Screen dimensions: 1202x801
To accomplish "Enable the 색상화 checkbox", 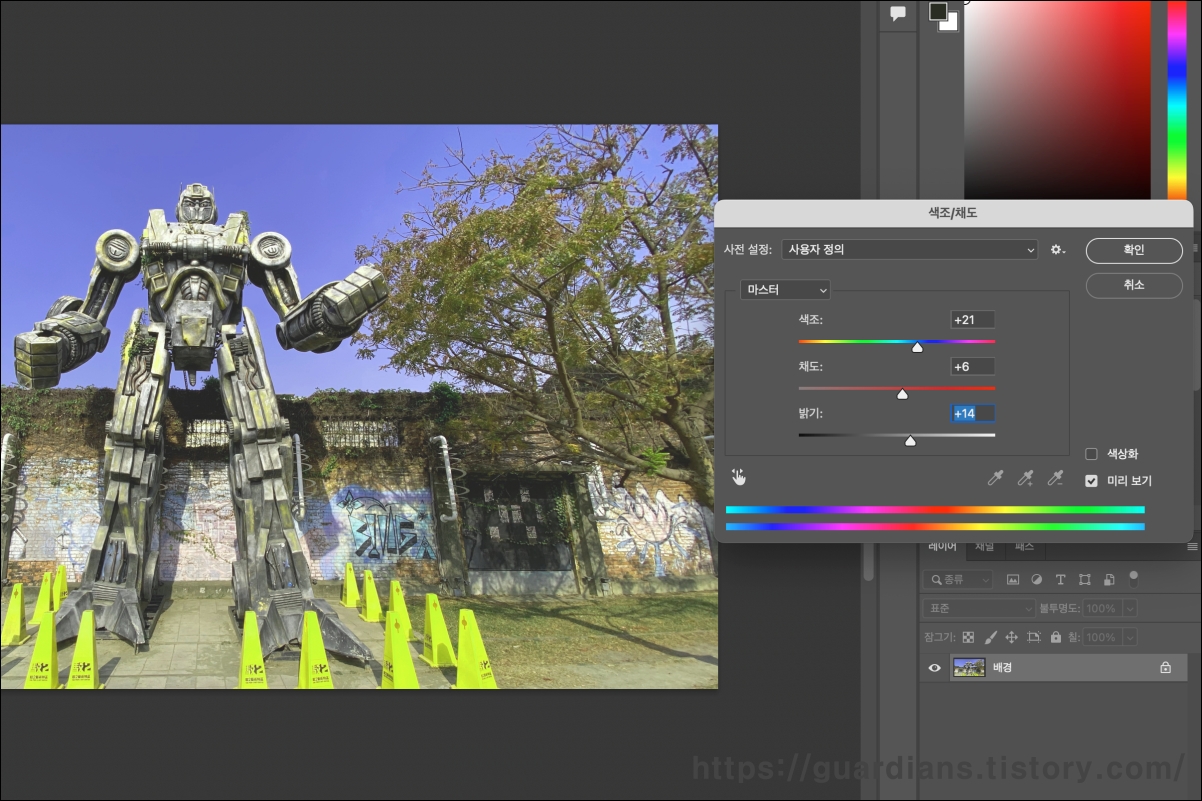I will click(1091, 454).
